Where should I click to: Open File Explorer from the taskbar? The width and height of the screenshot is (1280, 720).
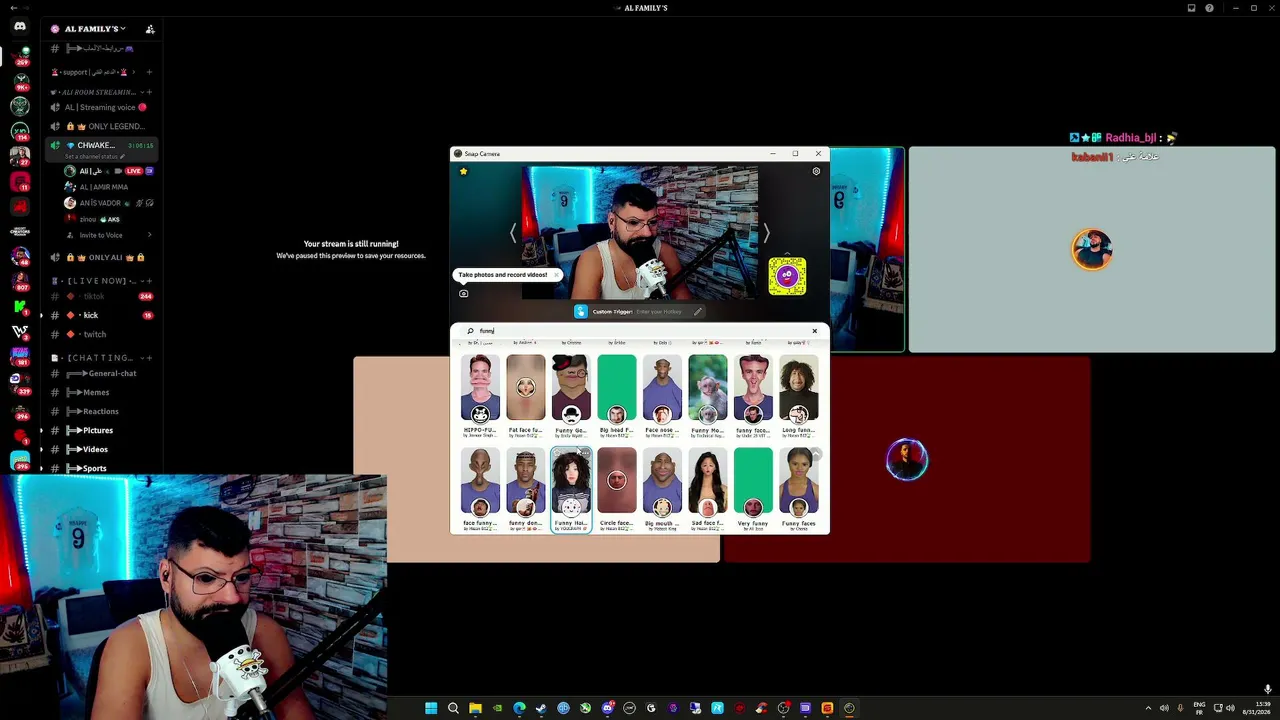point(475,708)
